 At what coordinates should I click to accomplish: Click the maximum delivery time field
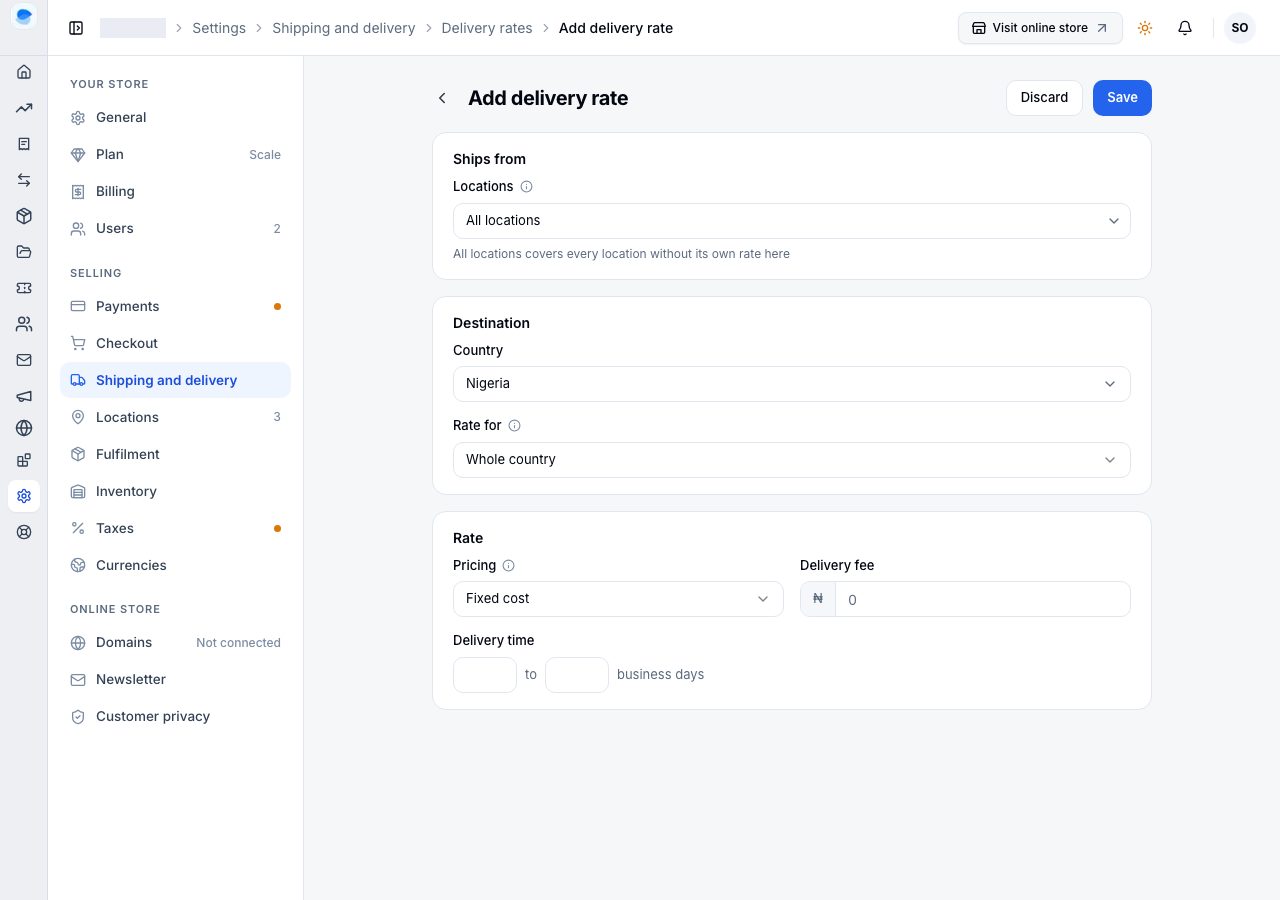click(x=577, y=675)
